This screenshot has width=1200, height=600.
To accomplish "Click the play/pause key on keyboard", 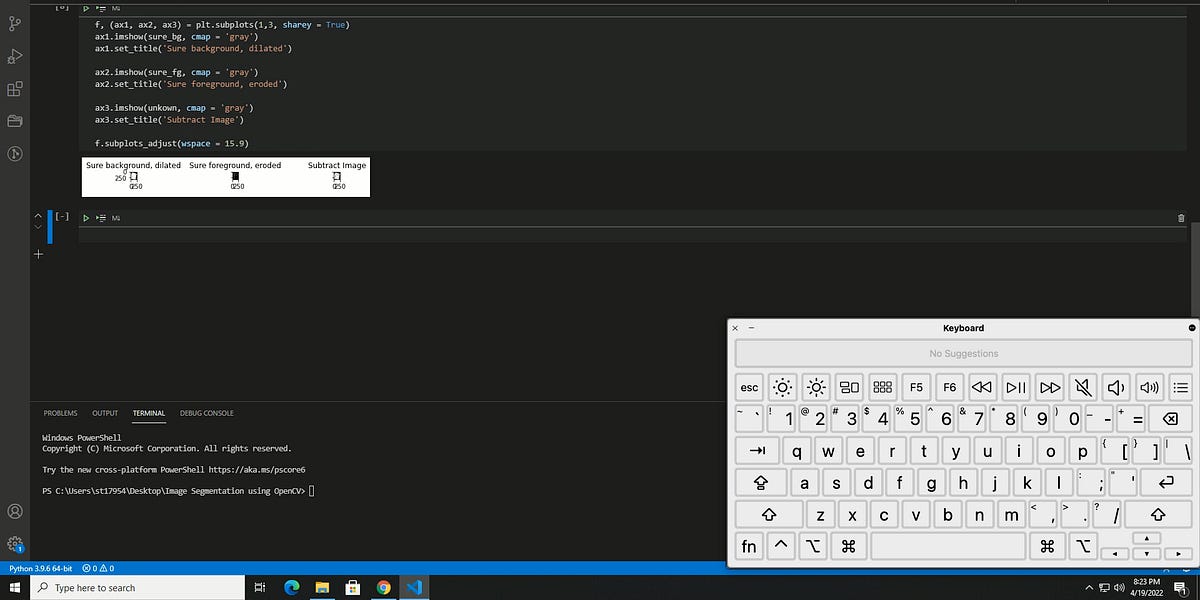I will click(x=1016, y=387).
